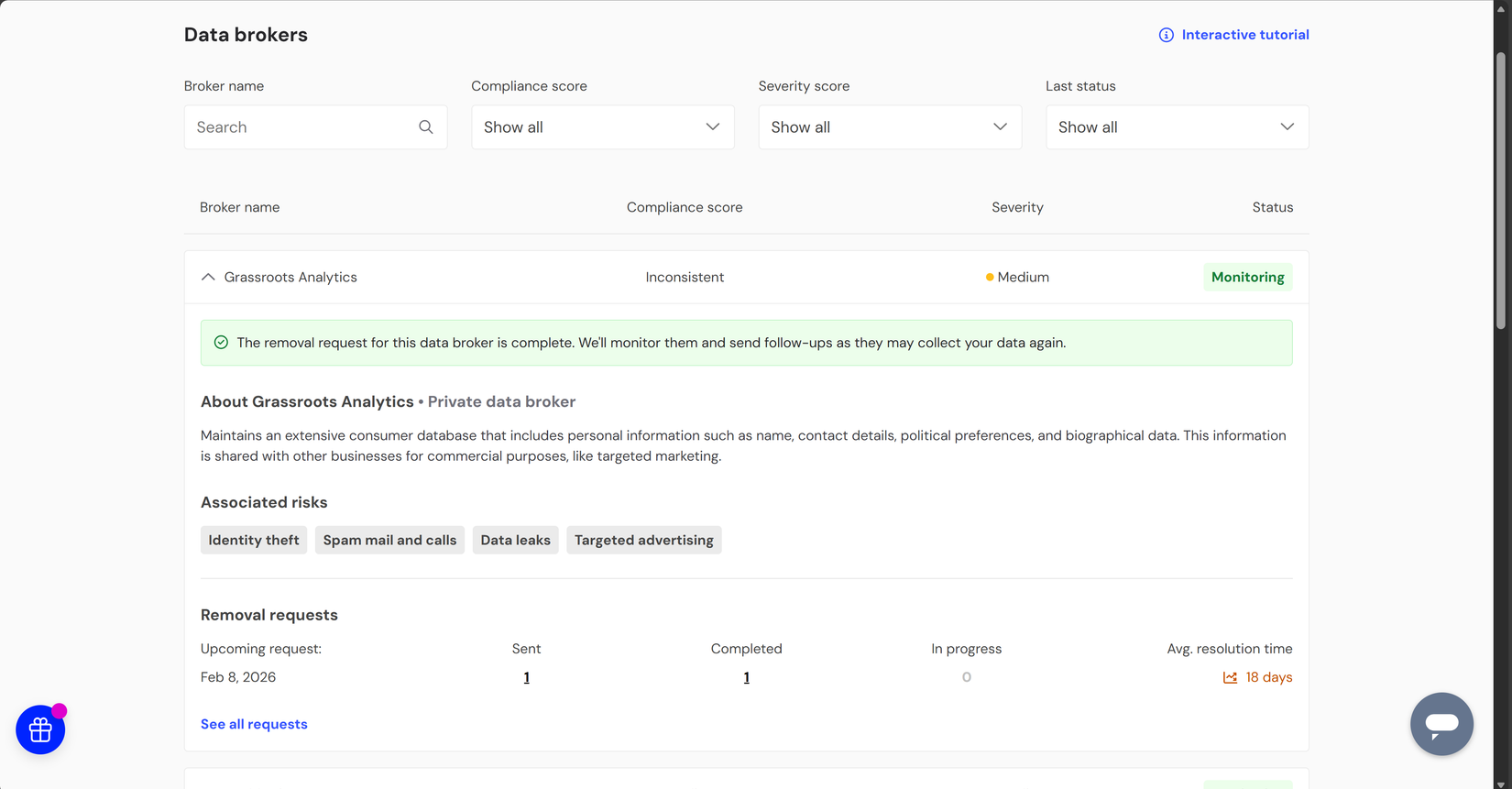Open the Severity score filter dropdown
The width and height of the screenshot is (1512, 789).
click(x=889, y=127)
